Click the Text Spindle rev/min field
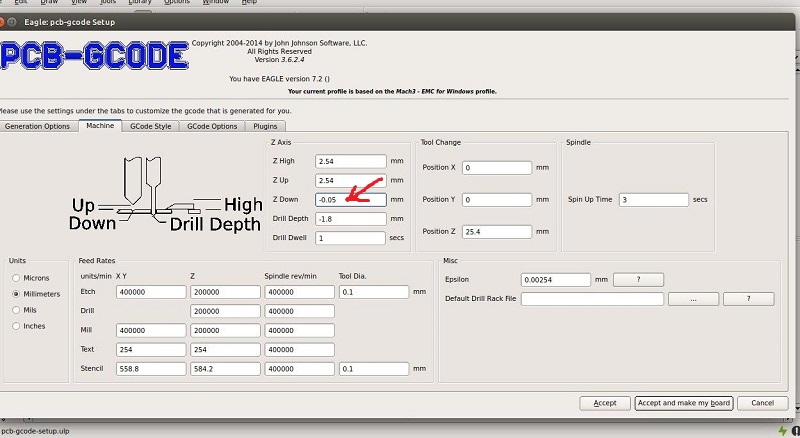Image resolution: width=800 pixels, height=438 pixels. point(299,350)
